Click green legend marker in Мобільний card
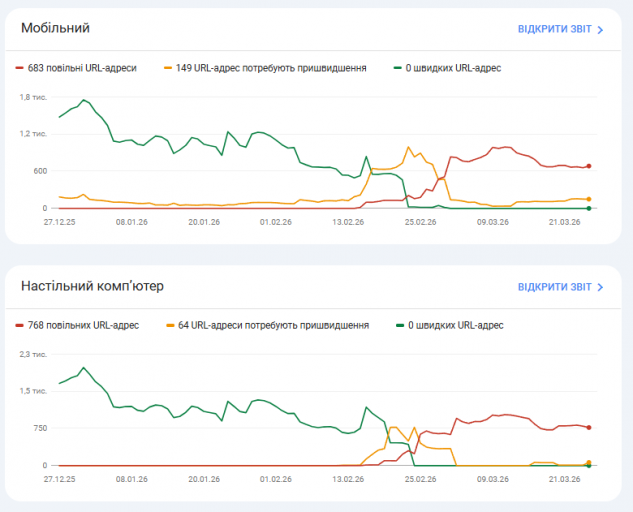The width and height of the screenshot is (633, 512). coord(398,68)
